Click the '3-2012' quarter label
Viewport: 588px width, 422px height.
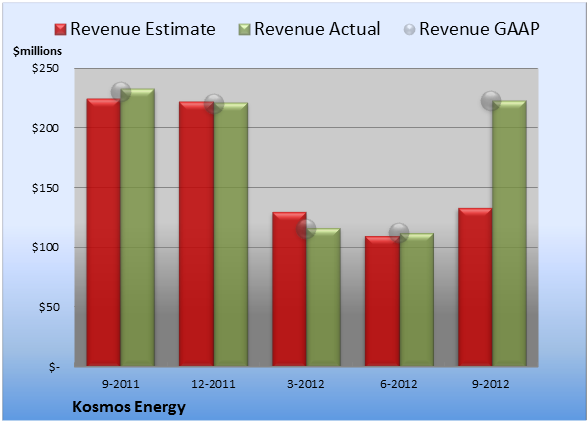tap(306, 384)
